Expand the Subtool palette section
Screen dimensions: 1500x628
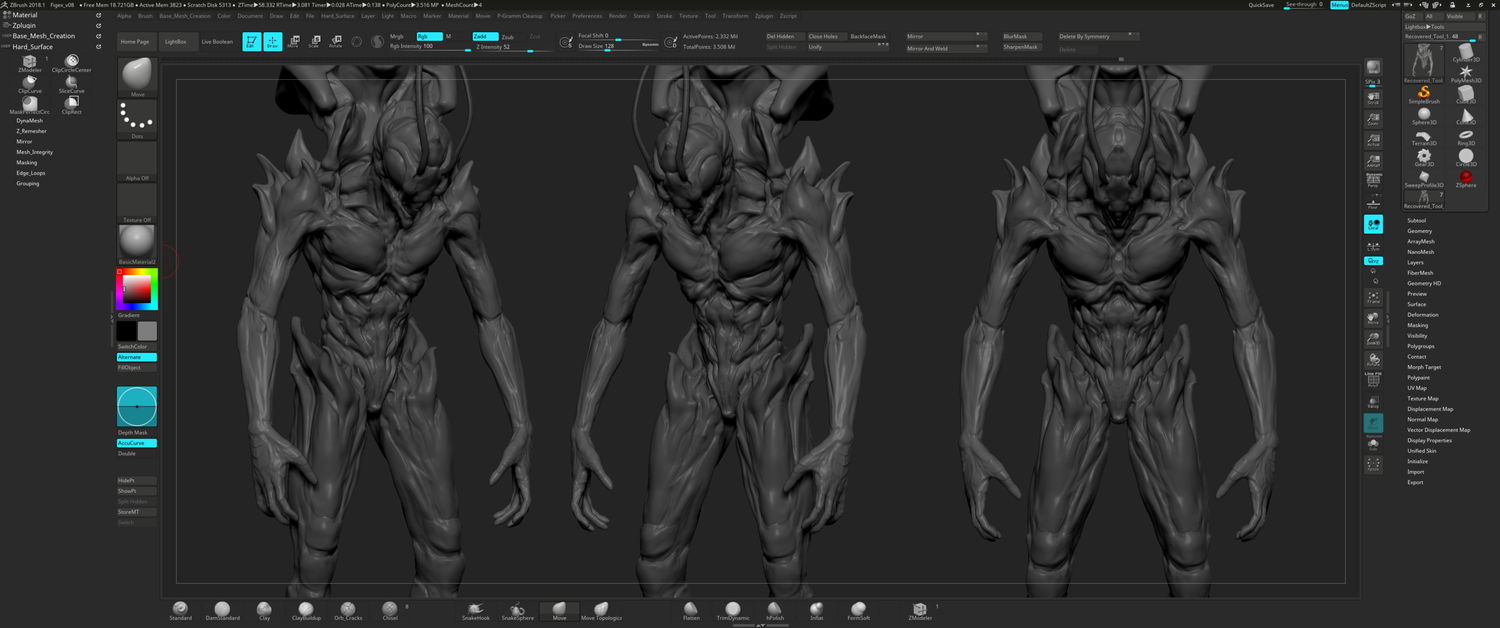point(1416,220)
